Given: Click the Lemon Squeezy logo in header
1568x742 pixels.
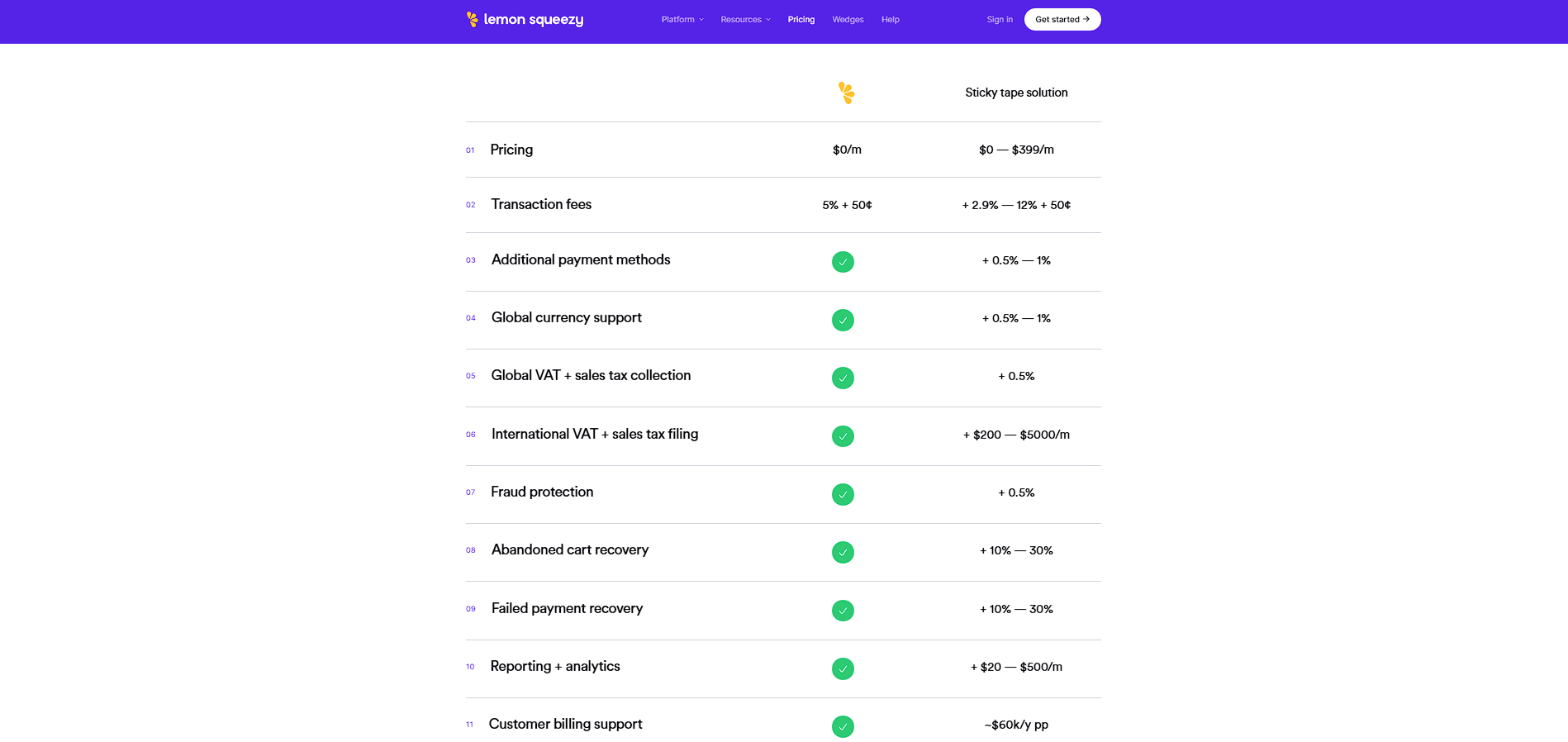Looking at the screenshot, I should tap(525, 19).
